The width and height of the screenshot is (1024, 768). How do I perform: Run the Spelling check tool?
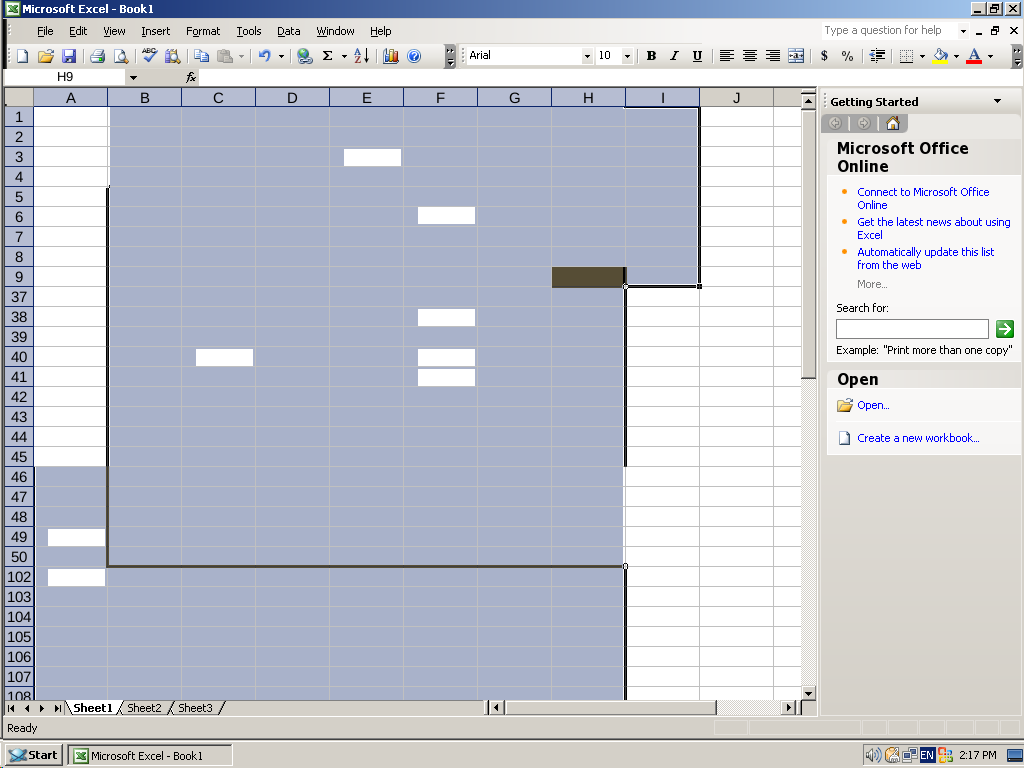[x=149, y=56]
